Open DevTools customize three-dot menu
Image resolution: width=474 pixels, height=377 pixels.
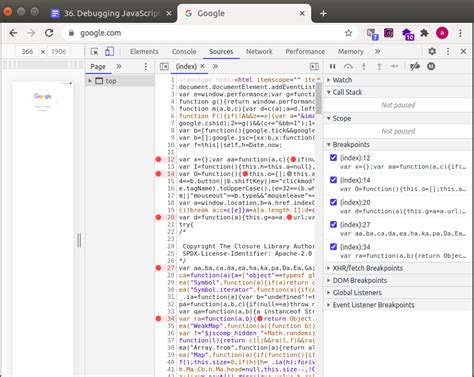[x=448, y=51]
